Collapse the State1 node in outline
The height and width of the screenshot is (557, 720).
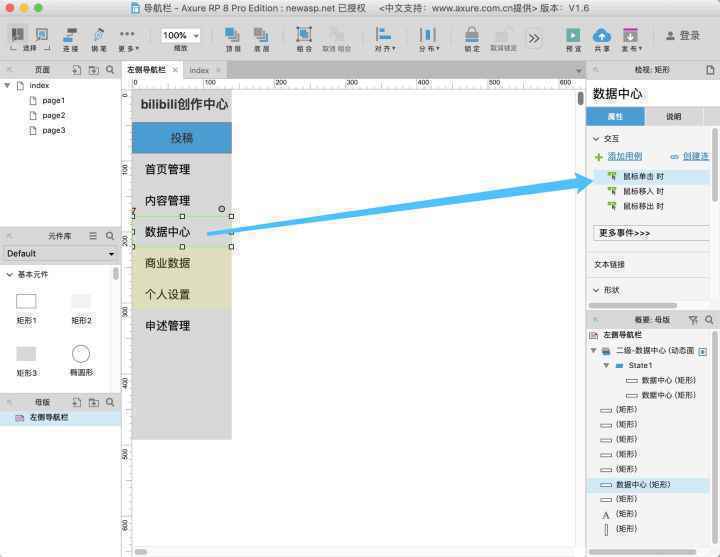(x=606, y=366)
